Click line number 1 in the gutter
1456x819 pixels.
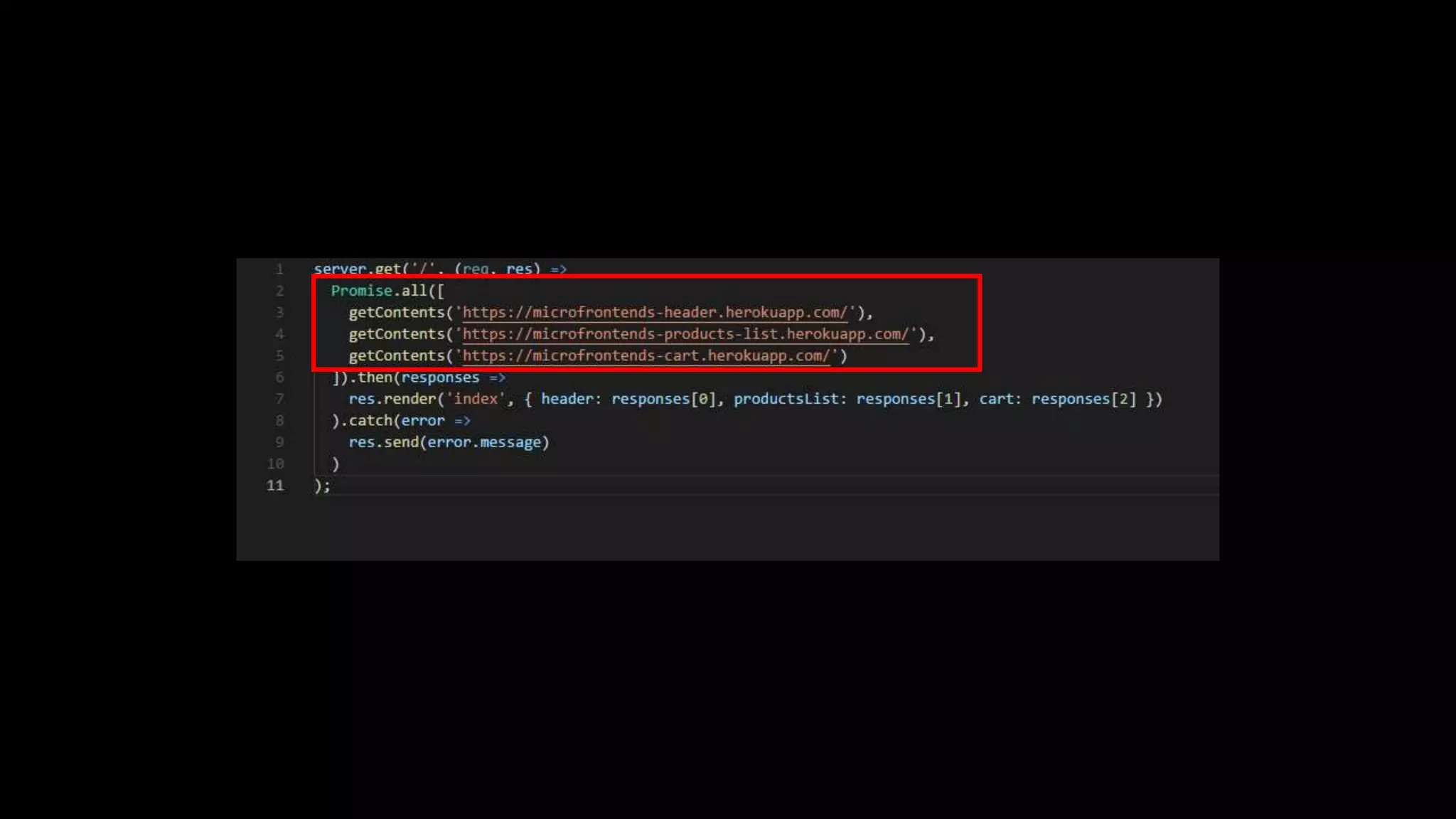pyautogui.click(x=279, y=269)
